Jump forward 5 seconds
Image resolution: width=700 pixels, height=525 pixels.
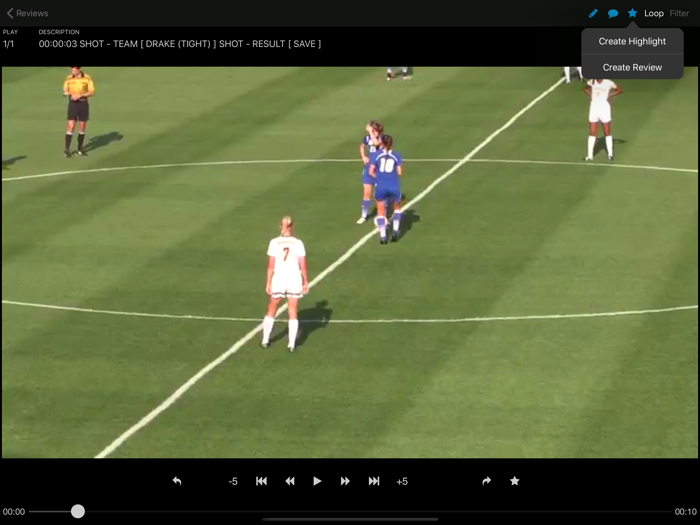click(x=402, y=481)
